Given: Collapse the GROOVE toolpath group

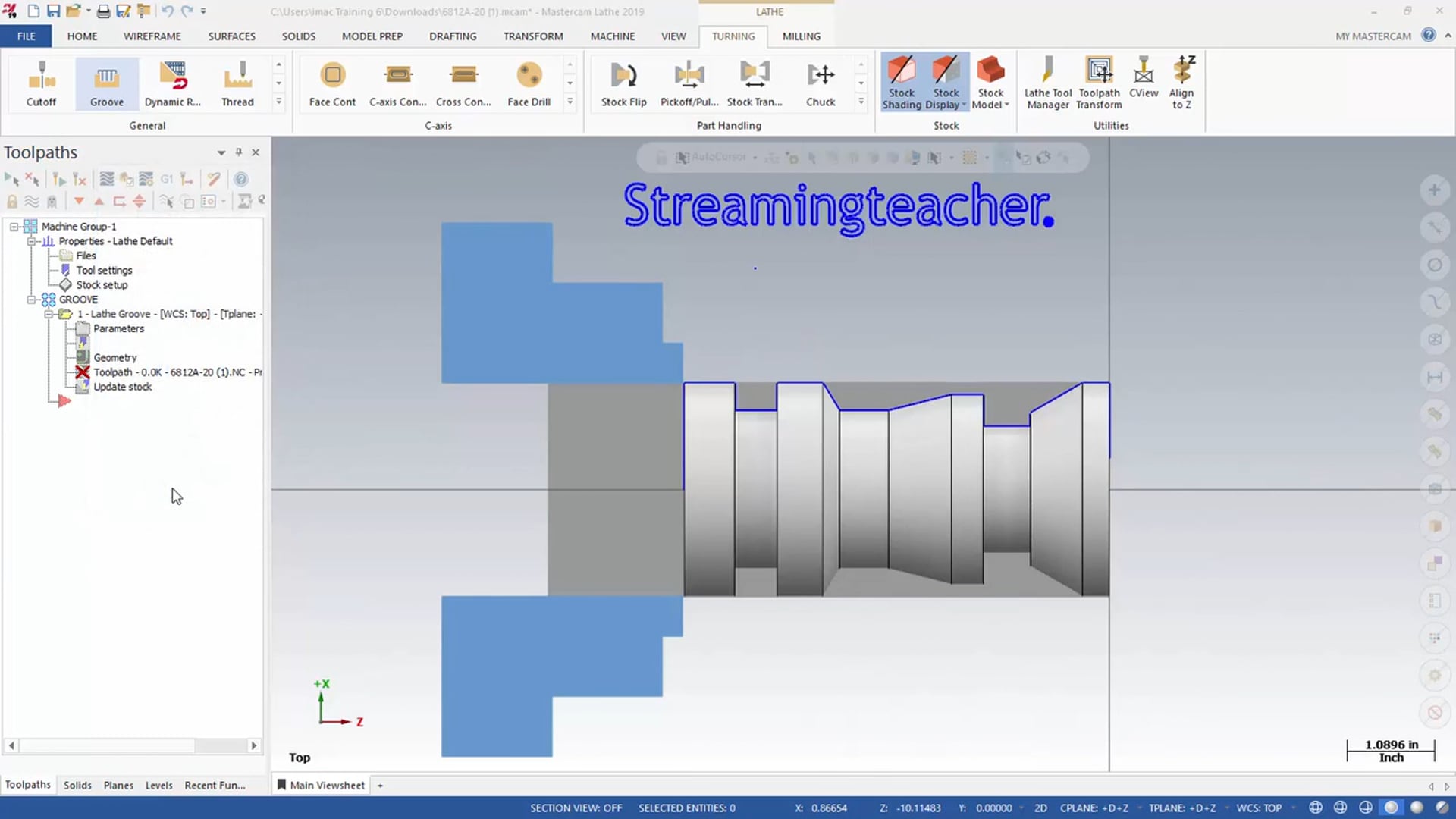Looking at the screenshot, I should [x=31, y=300].
